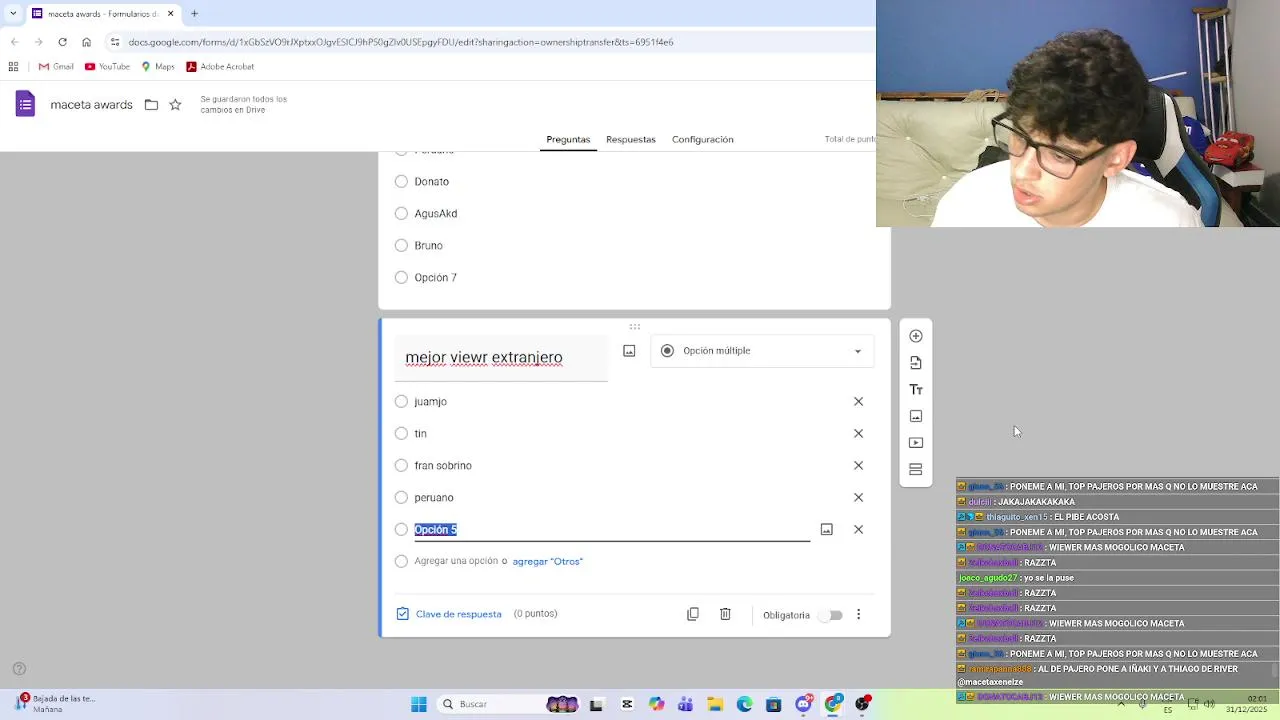Image resolution: width=1280 pixels, height=720 pixels.
Task: Click the AgusAkd option text
Action: (x=436, y=214)
